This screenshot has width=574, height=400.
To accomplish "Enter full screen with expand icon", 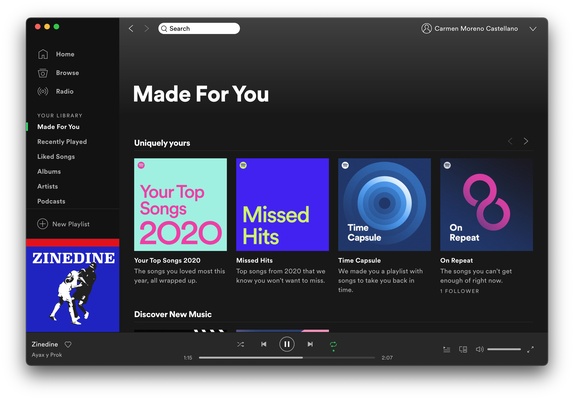I will pos(530,349).
